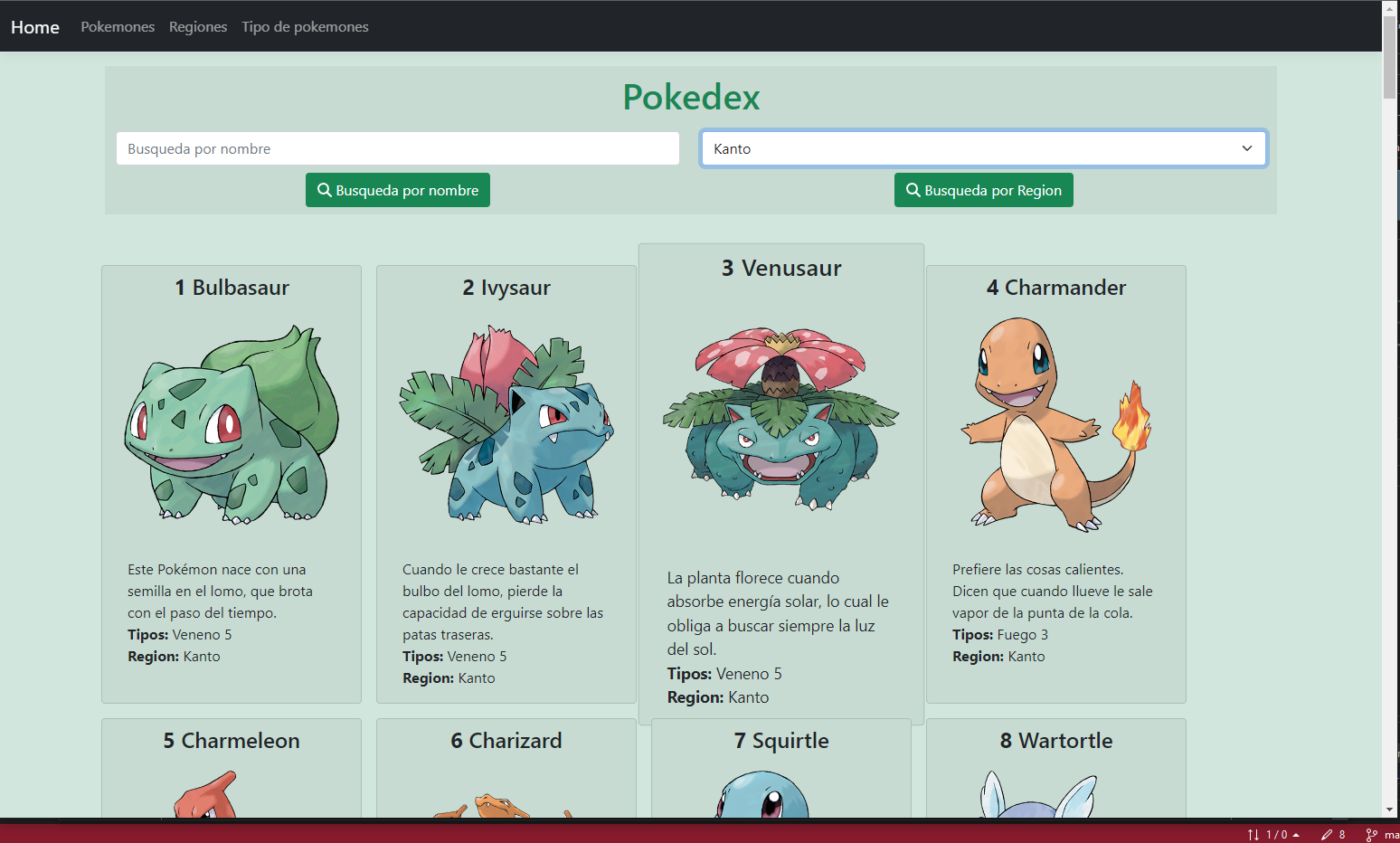
Task: Click the magnifier icon in Busqueda por nombre button
Action: click(x=324, y=190)
